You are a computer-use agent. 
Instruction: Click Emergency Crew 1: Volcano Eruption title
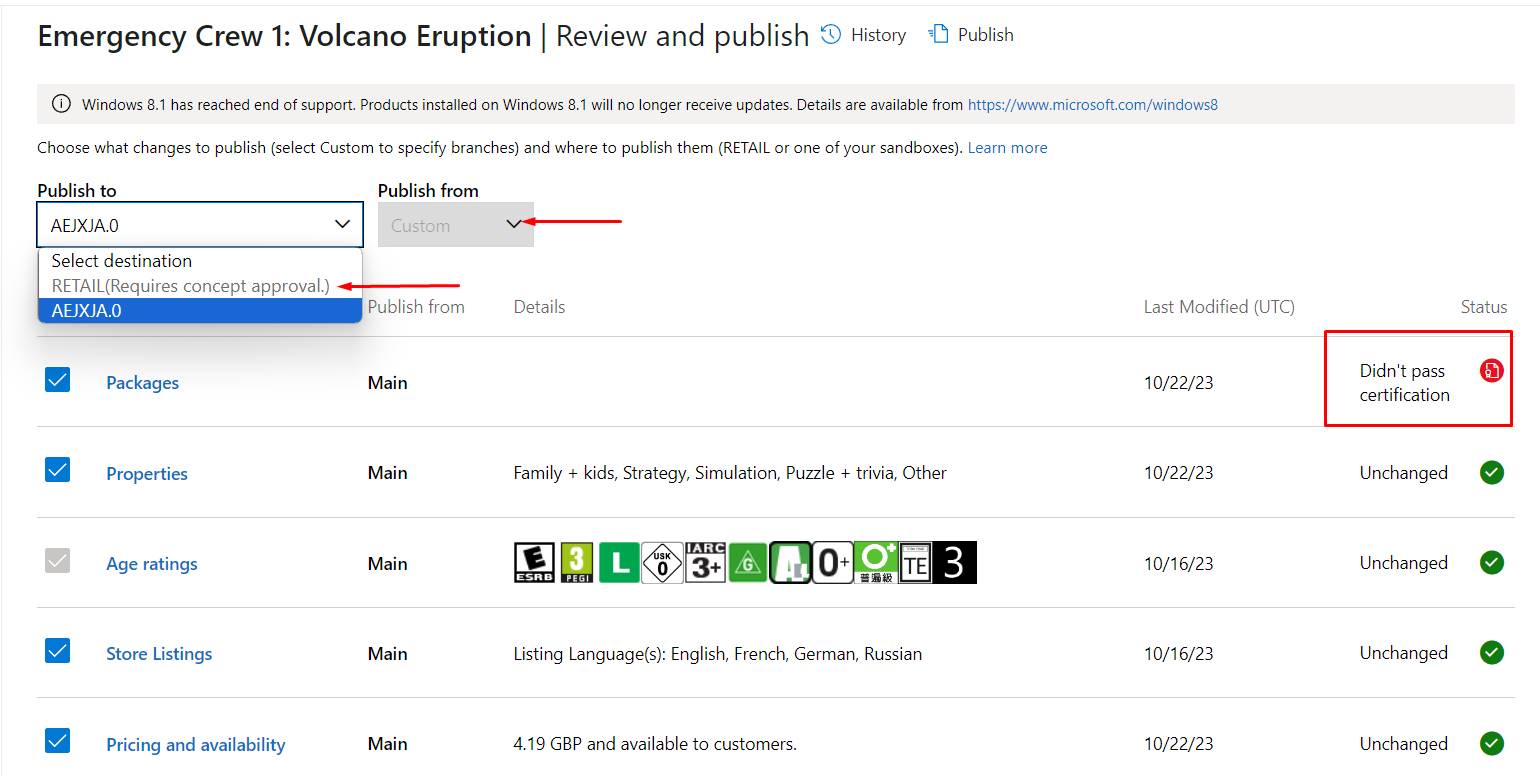(x=285, y=36)
